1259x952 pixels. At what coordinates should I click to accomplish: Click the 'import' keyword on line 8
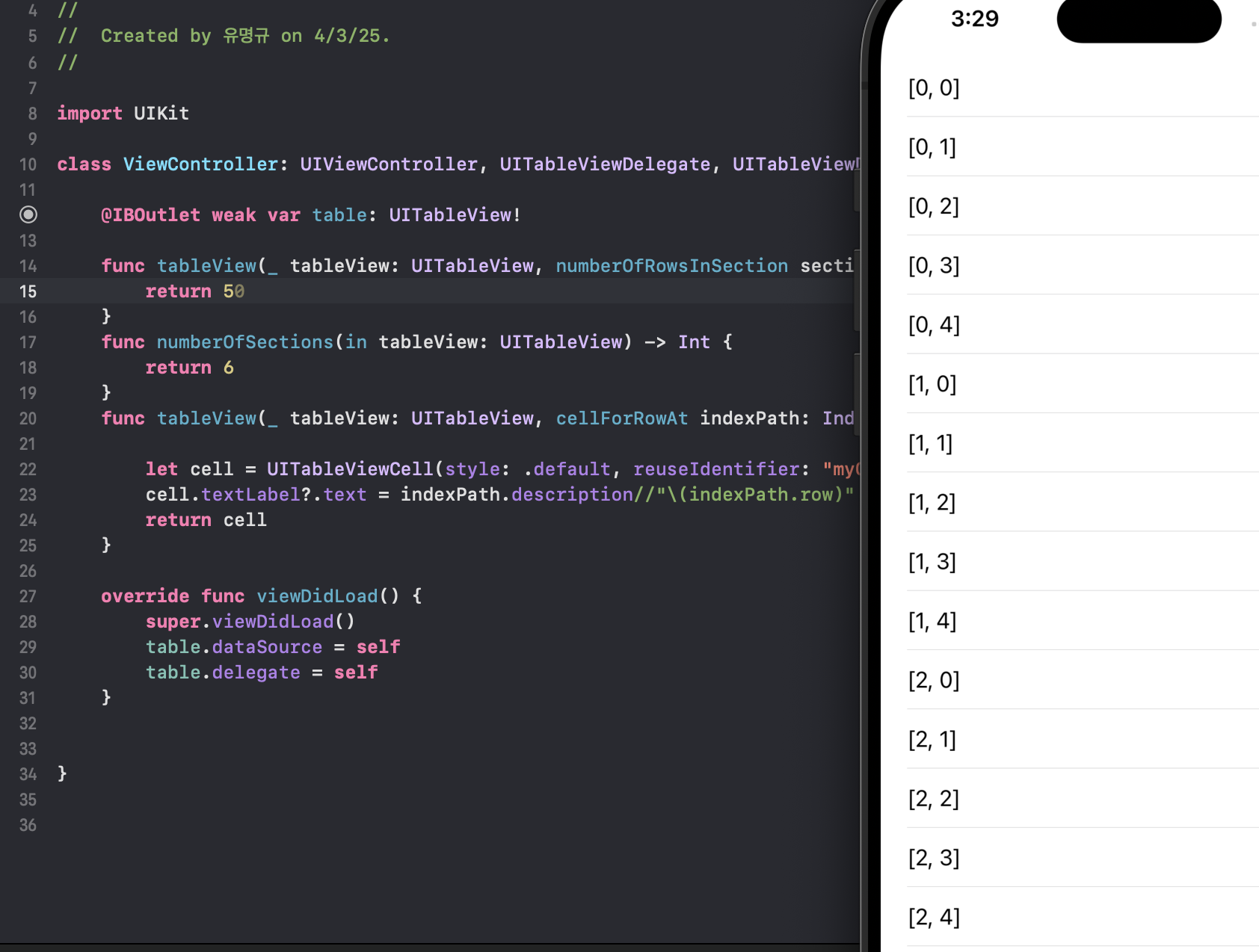pos(90,114)
